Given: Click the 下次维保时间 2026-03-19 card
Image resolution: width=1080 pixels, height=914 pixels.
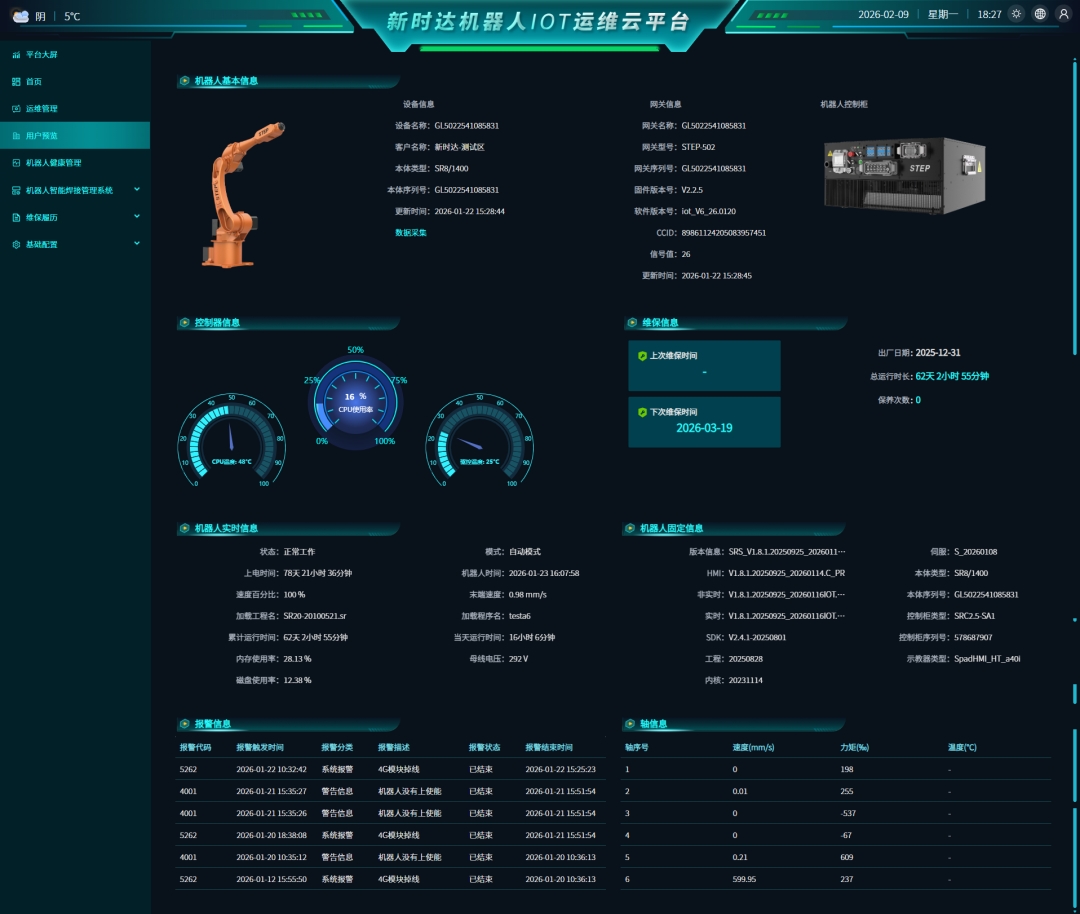Looking at the screenshot, I should 704,422.
